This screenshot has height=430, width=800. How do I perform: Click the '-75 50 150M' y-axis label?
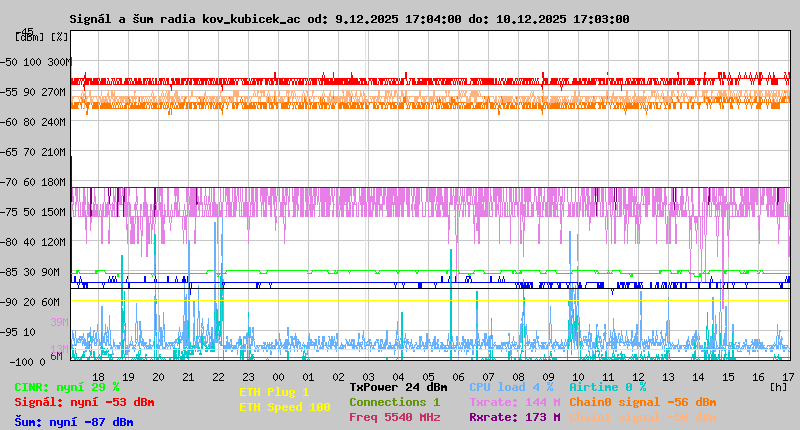[x=33, y=212]
